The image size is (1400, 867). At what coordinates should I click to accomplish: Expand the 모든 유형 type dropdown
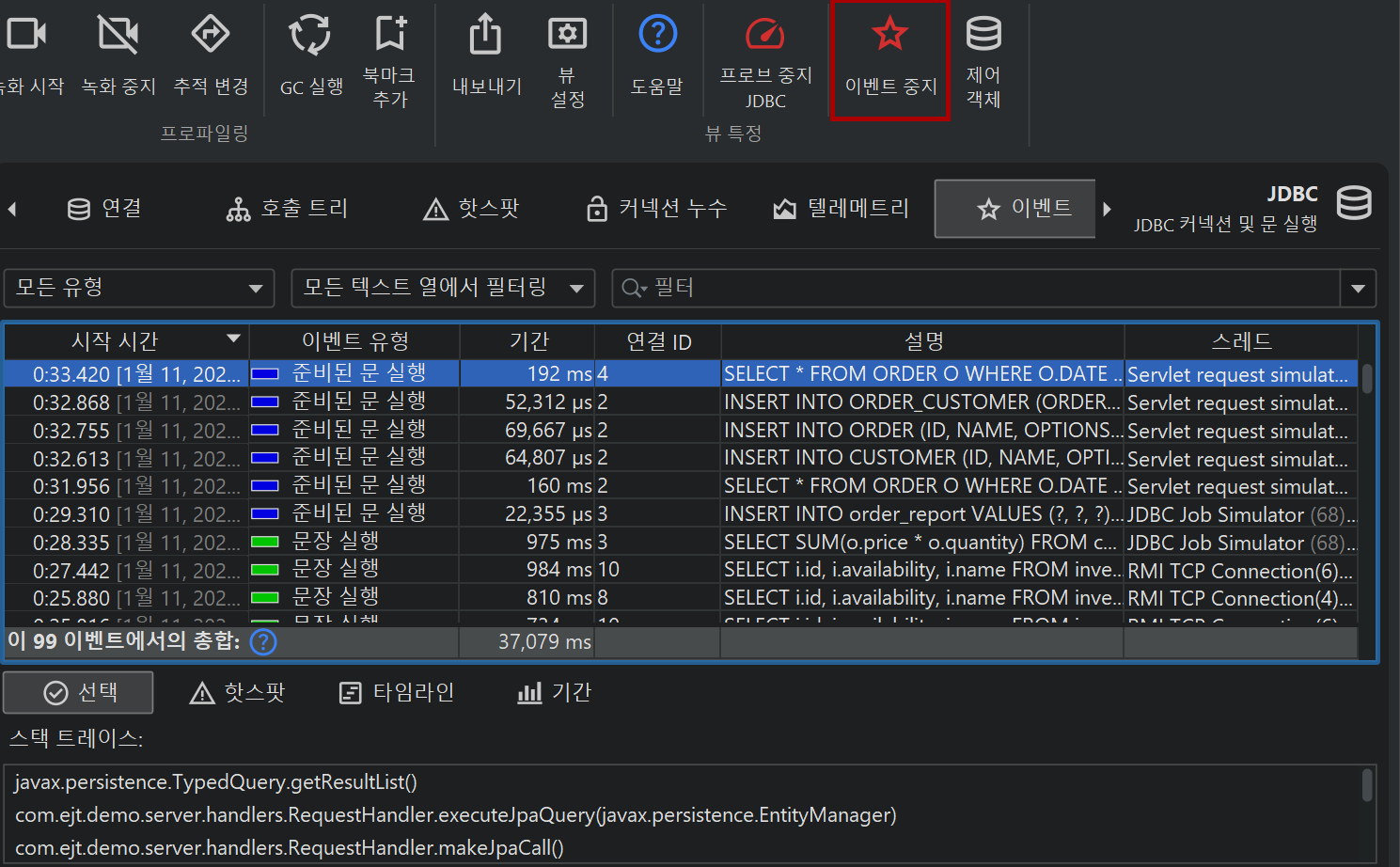click(x=139, y=288)
